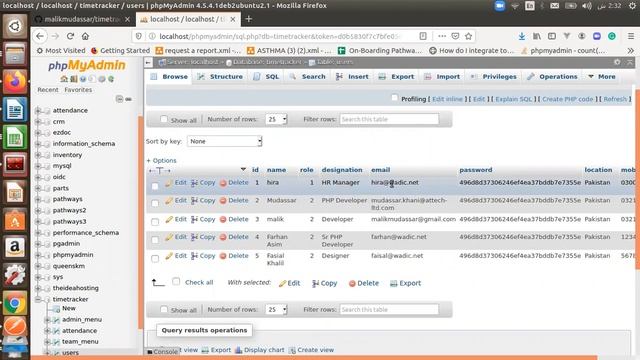
Task: Expand the mysql database node
Action: point(38,166)
